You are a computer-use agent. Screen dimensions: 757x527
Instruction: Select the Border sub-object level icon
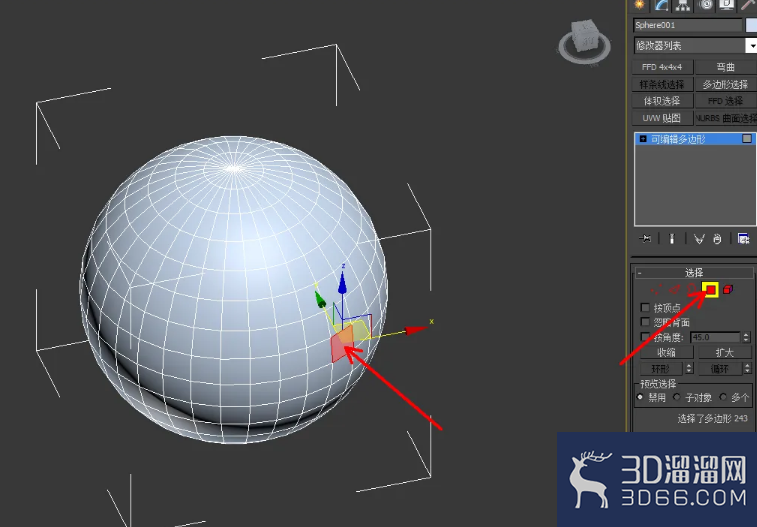(692, 290)
